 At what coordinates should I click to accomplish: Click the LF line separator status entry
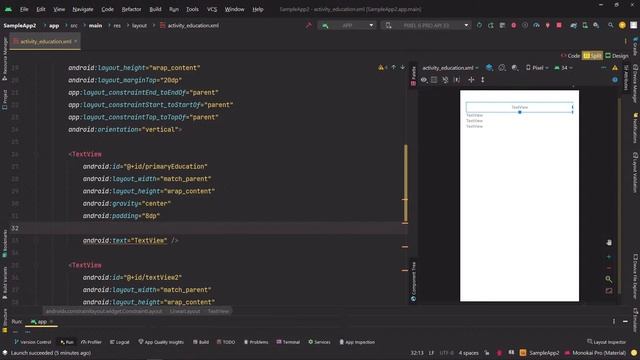pos(431,353)
